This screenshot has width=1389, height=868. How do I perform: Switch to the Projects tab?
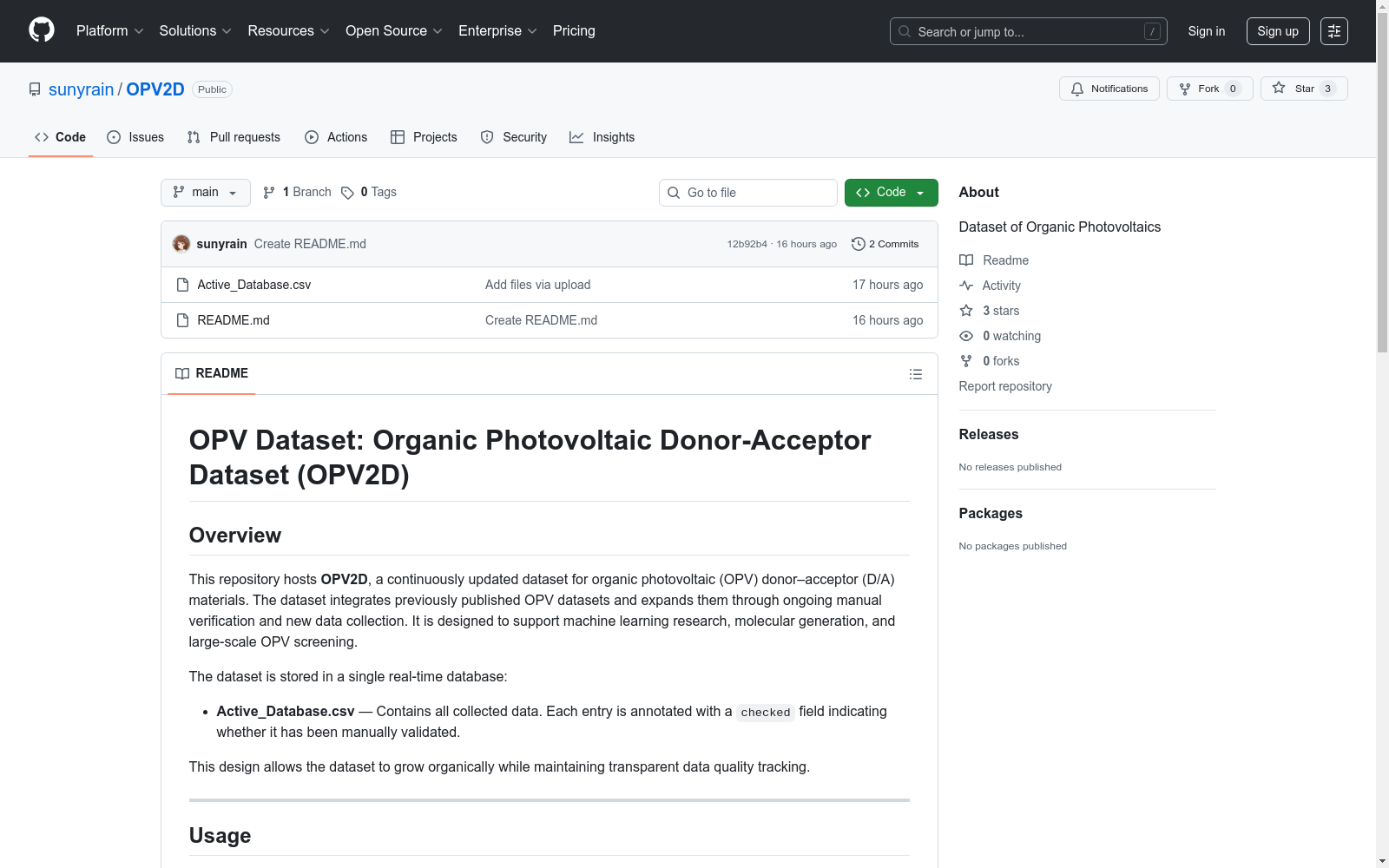tap(424, 137)
